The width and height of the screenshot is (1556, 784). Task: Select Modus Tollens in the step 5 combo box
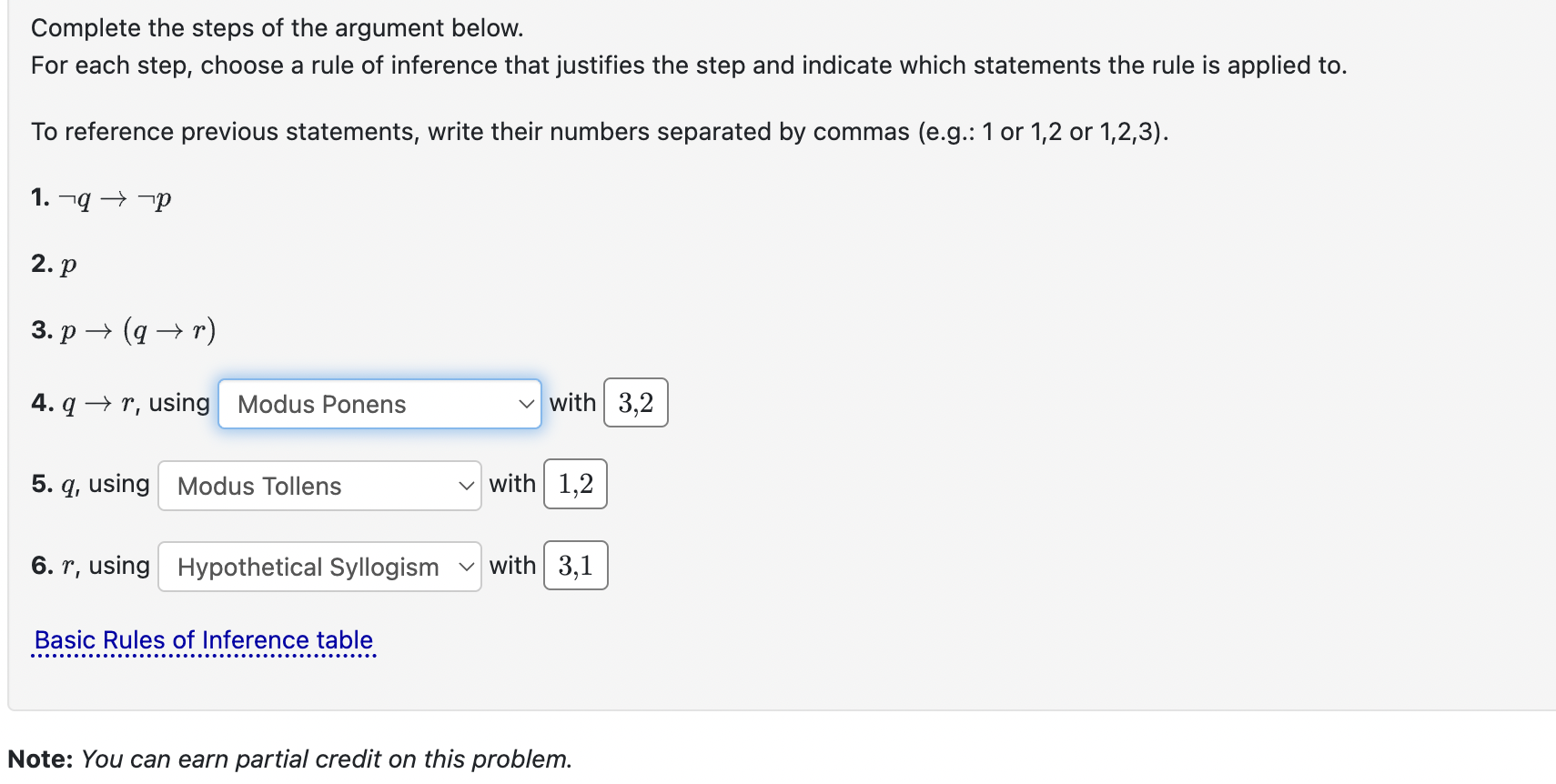coord(318,486)
